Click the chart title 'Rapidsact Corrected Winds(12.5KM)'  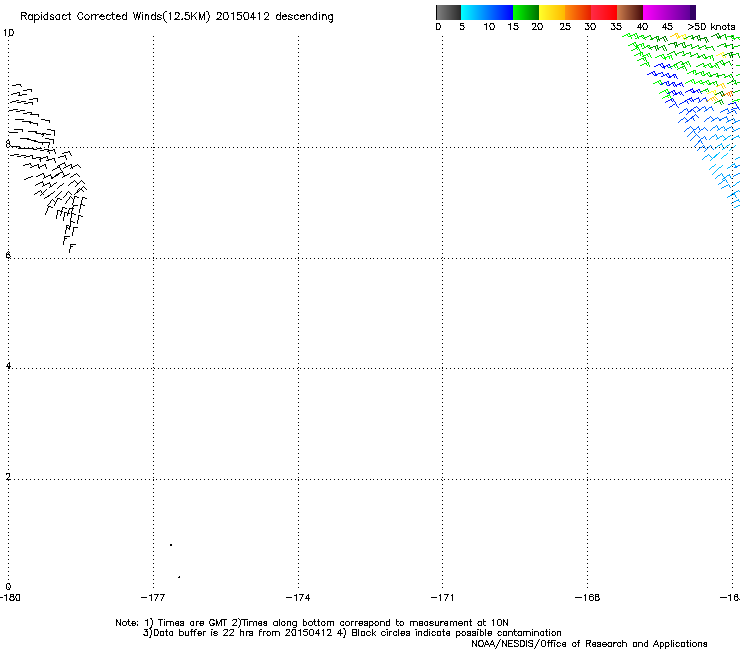(115, 17)
